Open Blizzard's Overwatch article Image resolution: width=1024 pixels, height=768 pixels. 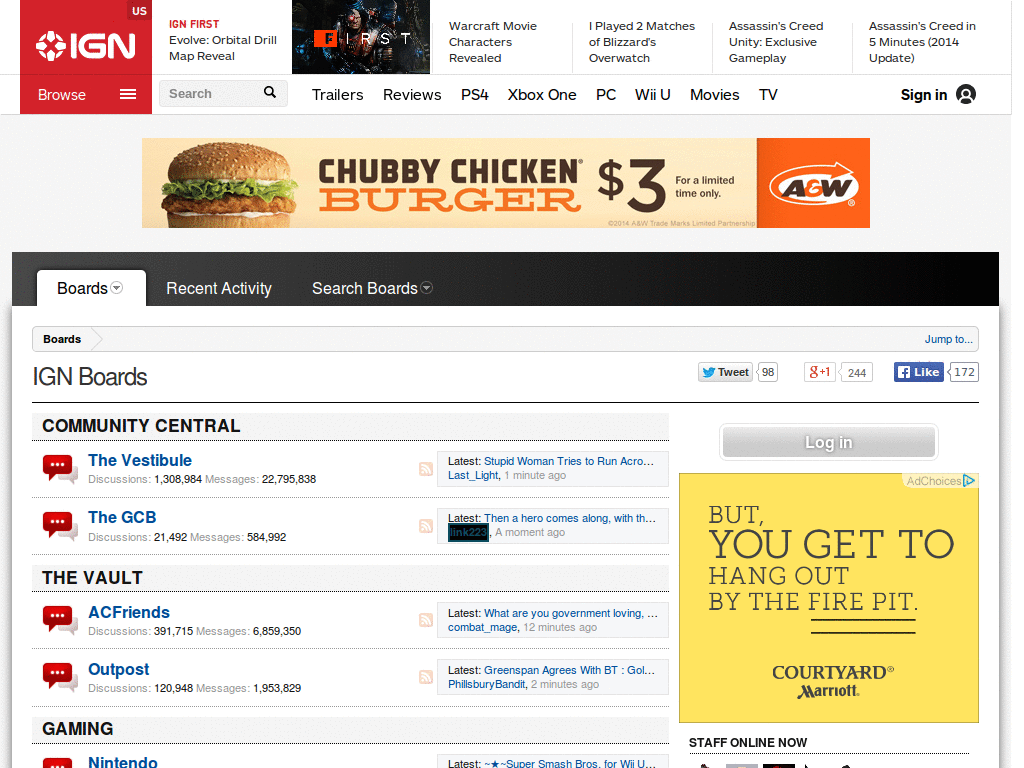641,42
